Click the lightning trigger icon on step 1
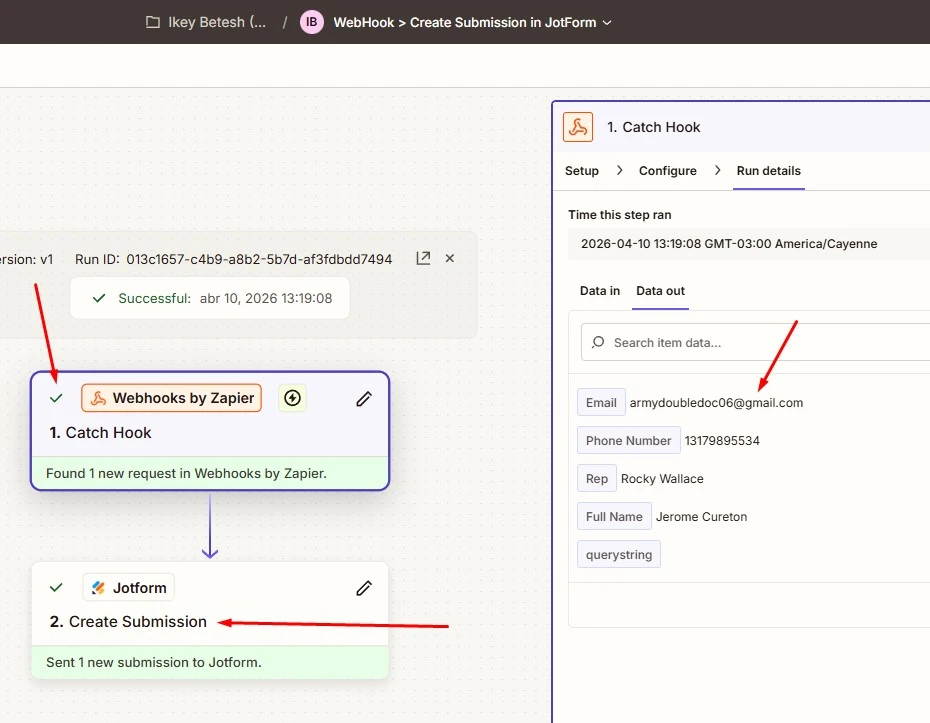Screen dimensions: 930x723 [x=292, y=398]
